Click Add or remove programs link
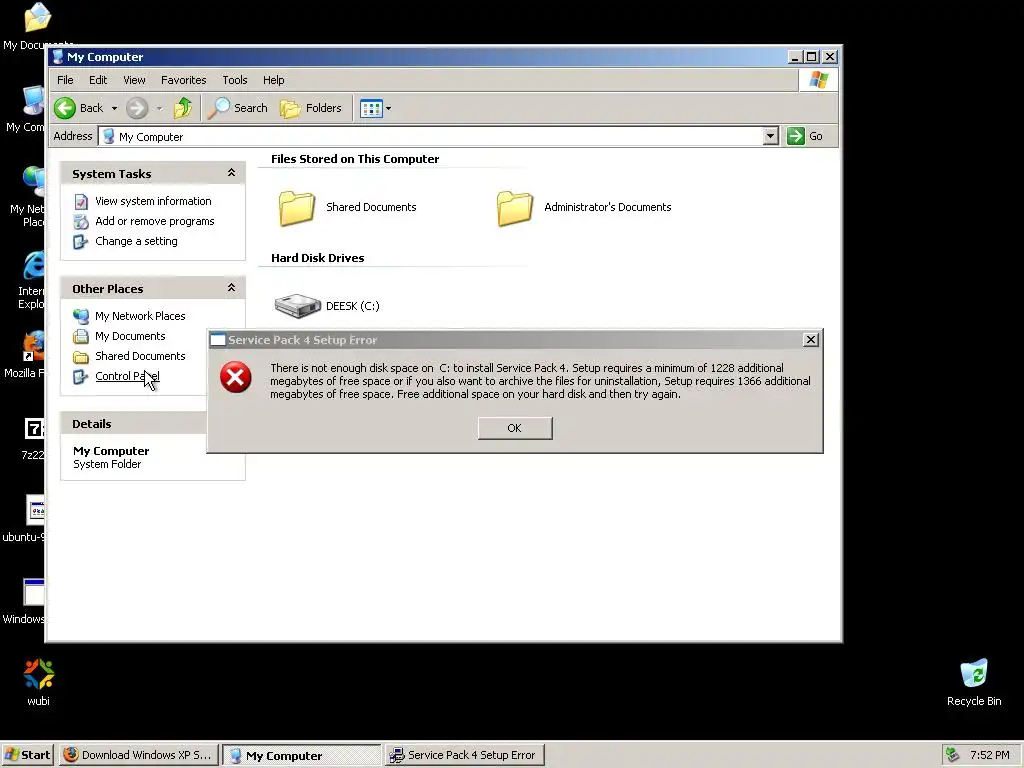The height and width of the screenshot is (768, 1024). [155, 221]
